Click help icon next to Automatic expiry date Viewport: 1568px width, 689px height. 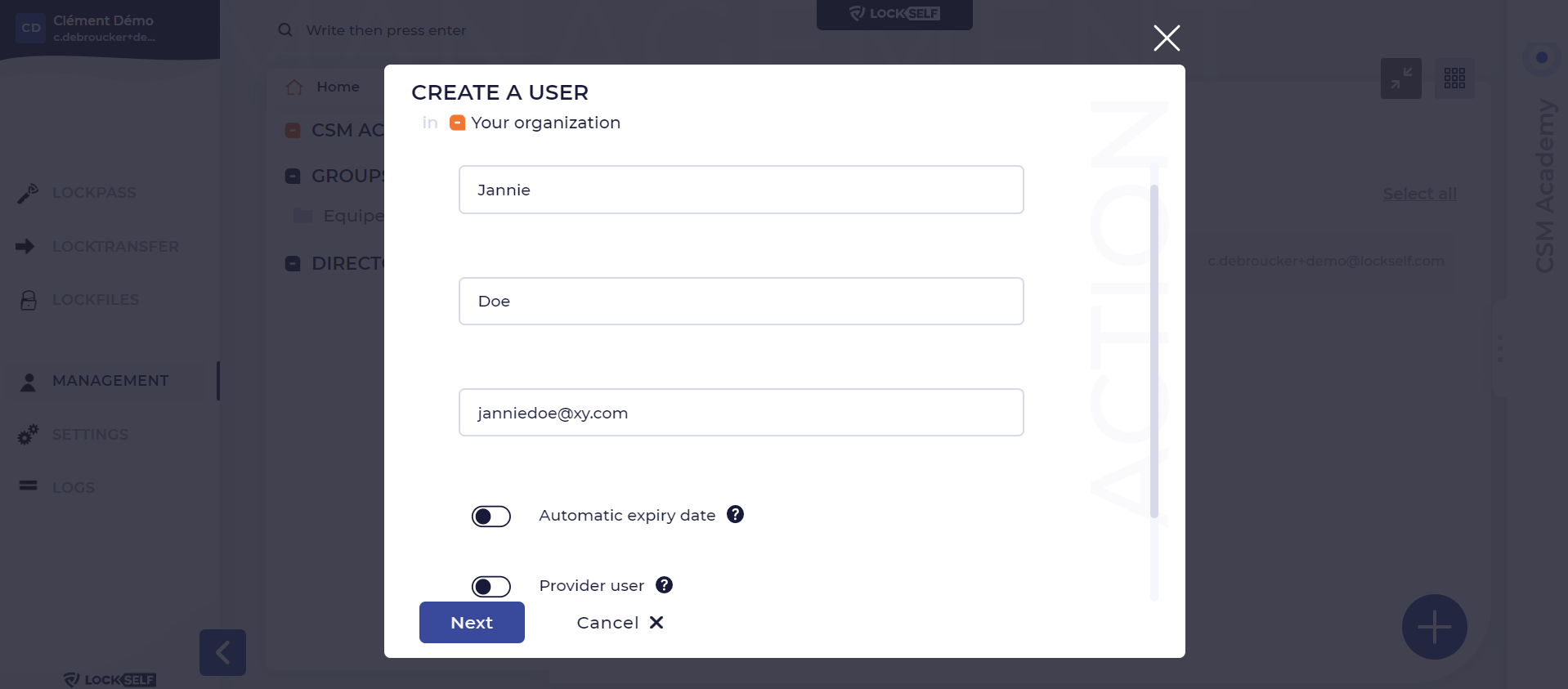pyautogui.click(x=735, y=514)
